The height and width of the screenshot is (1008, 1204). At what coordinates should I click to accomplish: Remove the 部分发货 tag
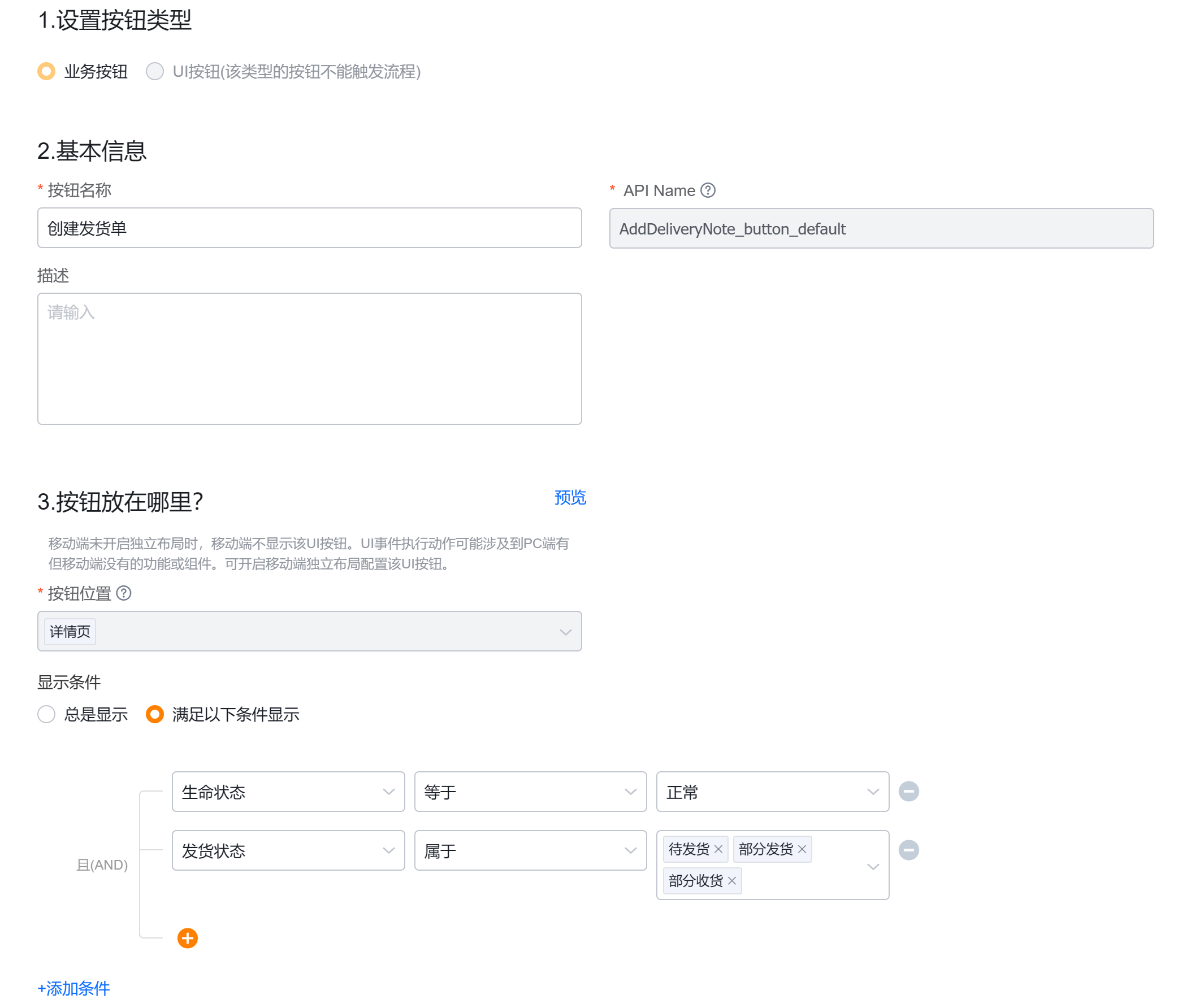pos(803,850)
